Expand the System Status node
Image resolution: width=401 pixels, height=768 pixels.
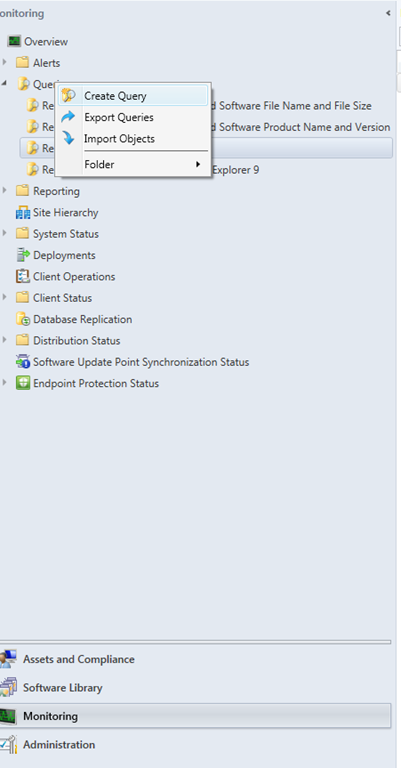4,233
